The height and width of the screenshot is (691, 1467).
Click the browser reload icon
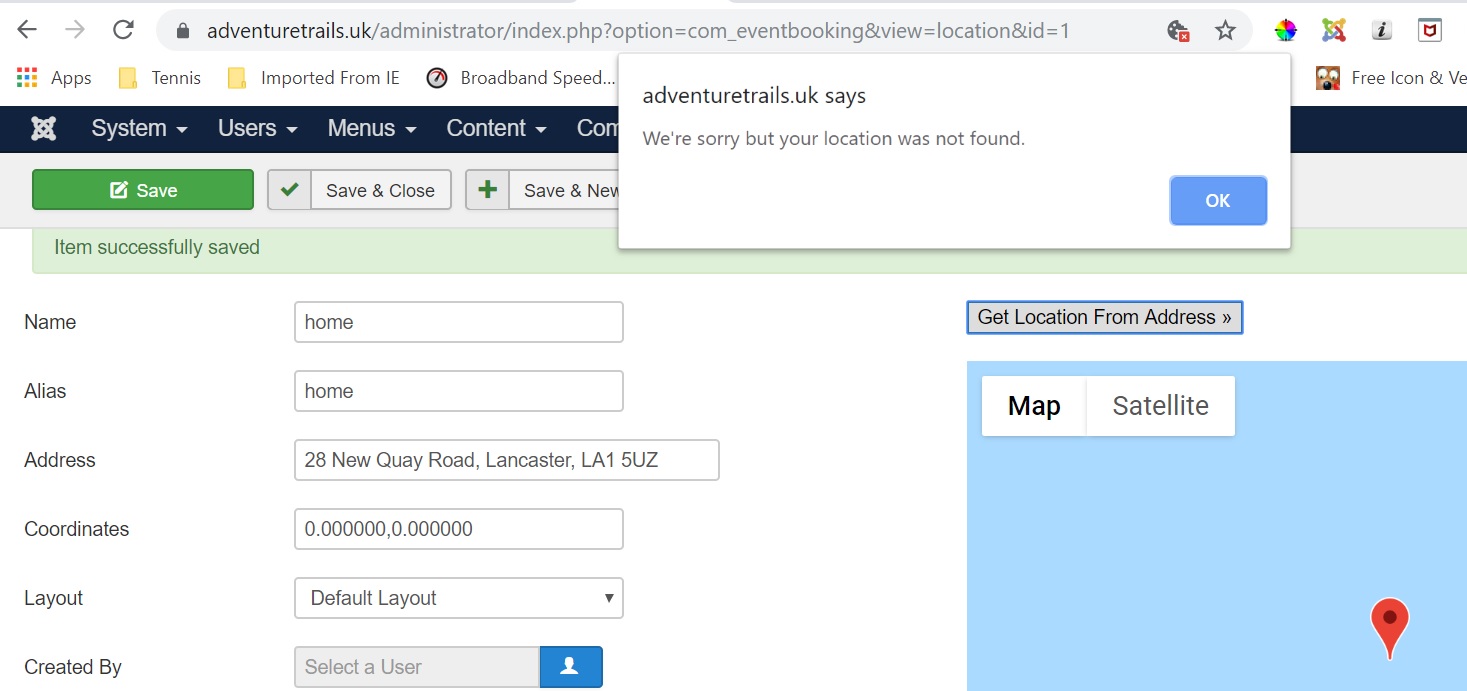123,30
